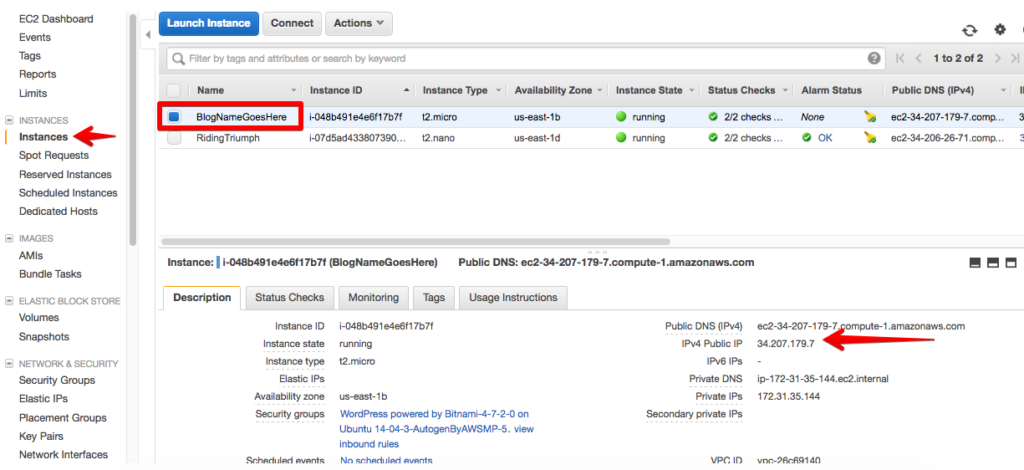
Task: Select smallest detail pane layout icon
Action: [975, 262]
